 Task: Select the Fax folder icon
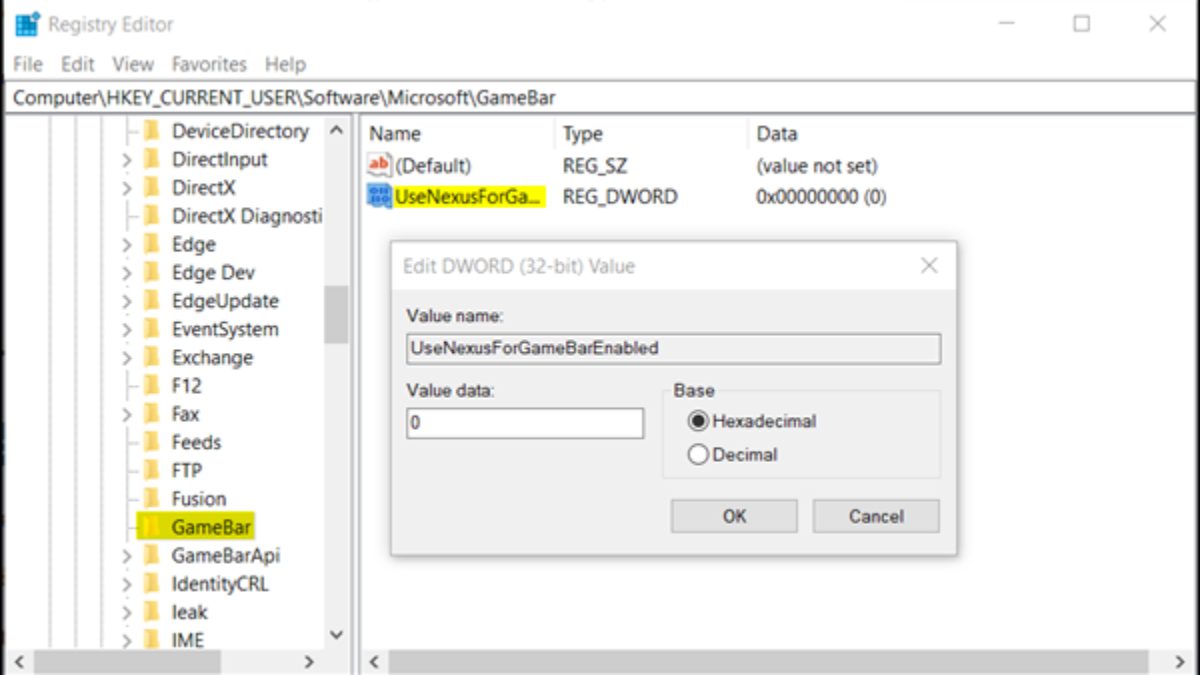(152, 413)
